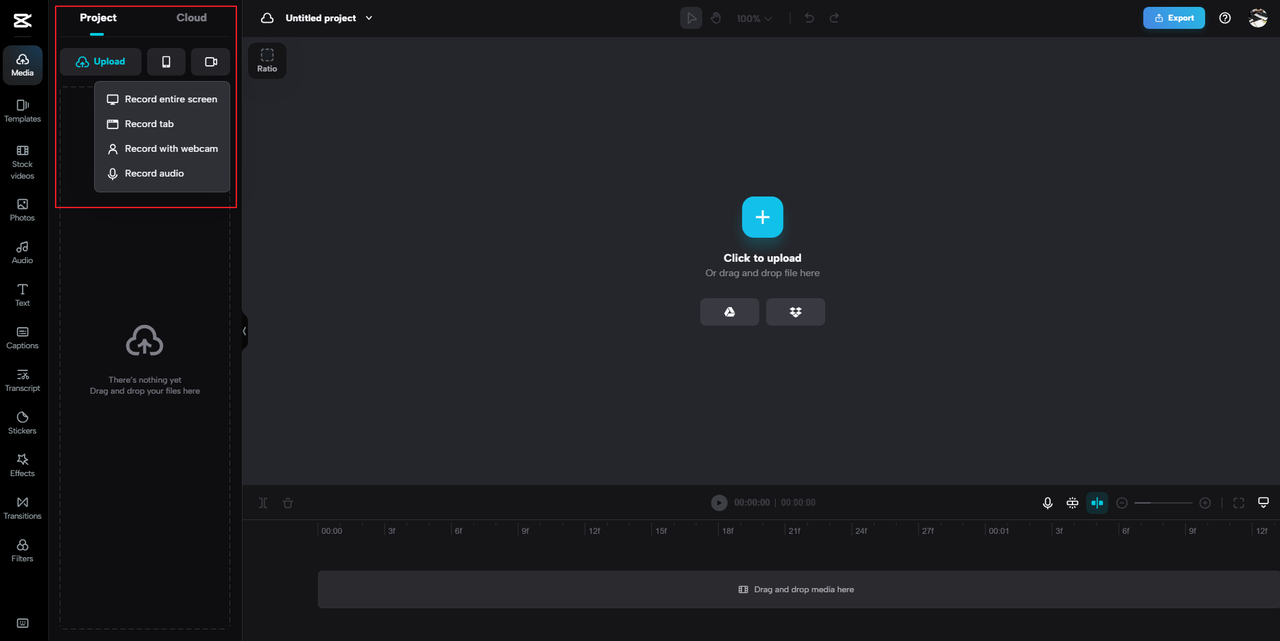Open the user profile avatar
Viewport: 1280px width, 641px height.
click(1258, 18)
